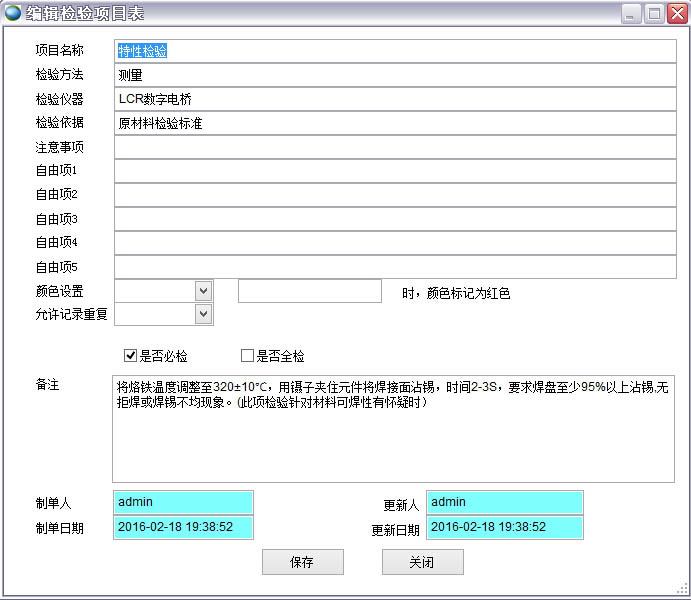Click the 自由项3 input box
691x600 pixels.
click(x=395, y=219)
